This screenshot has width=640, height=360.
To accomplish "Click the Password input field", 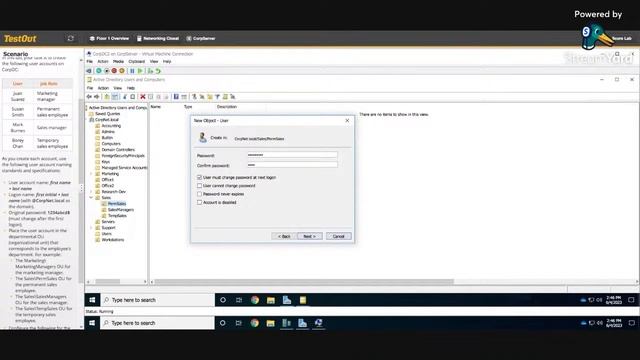I will [292, 155].
